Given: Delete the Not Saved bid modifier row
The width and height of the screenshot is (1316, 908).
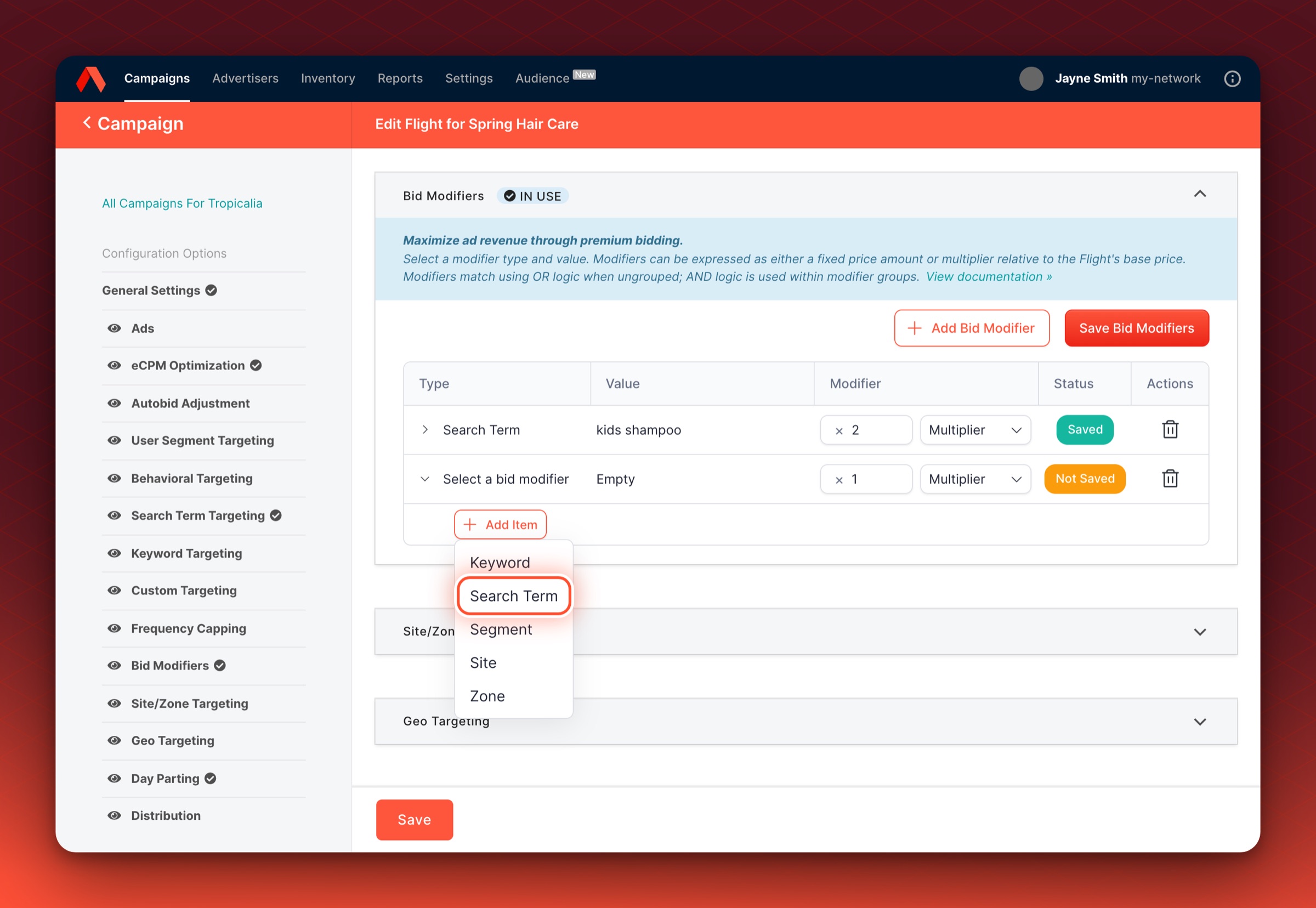Looking at the screenshot, I should pos(1170,479).
